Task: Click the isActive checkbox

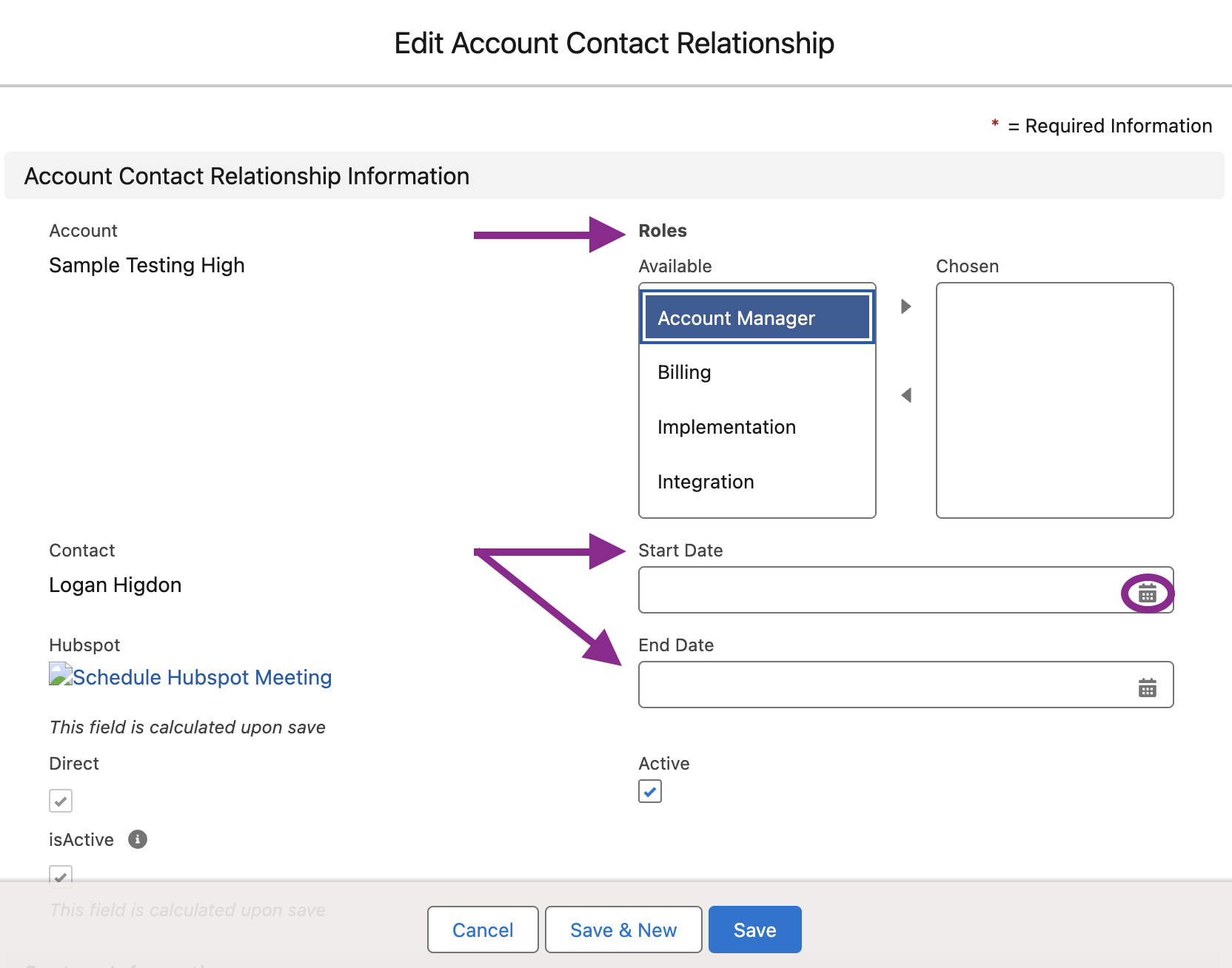Action: [61, 875]
